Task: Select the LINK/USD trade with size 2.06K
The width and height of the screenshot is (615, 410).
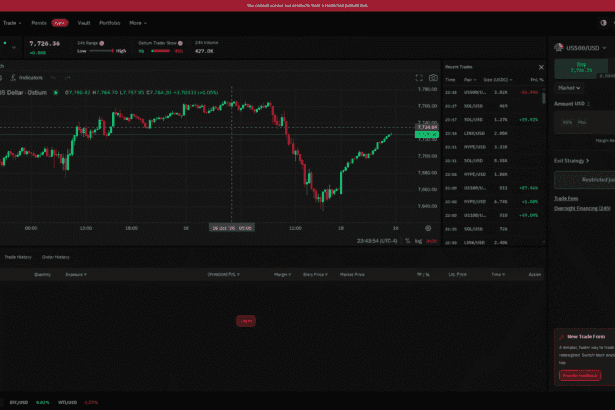Action: [x=493, y=133]
